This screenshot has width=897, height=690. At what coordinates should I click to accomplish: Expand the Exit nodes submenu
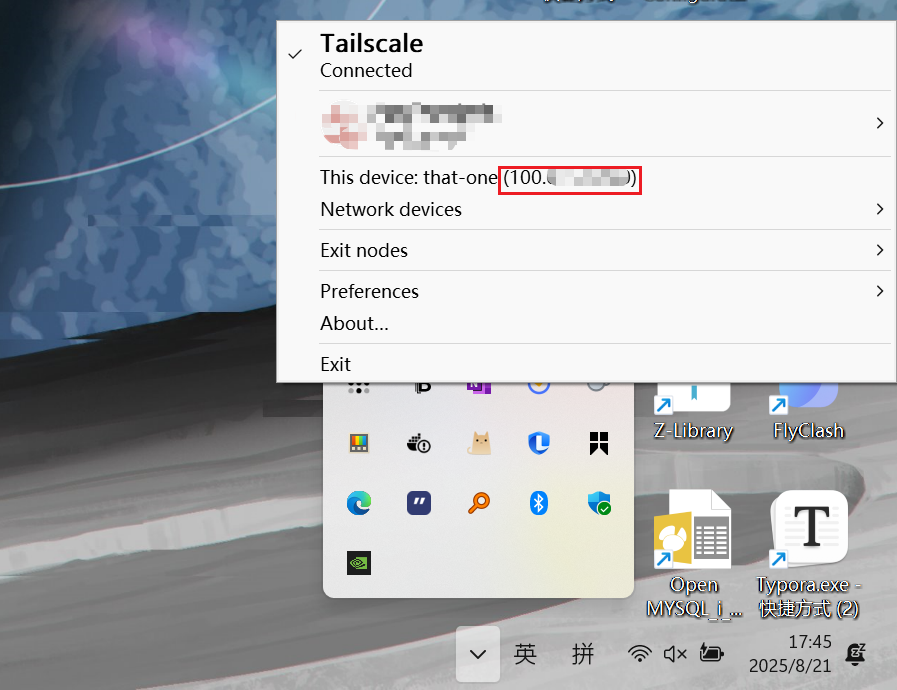(x=586, y=251)
